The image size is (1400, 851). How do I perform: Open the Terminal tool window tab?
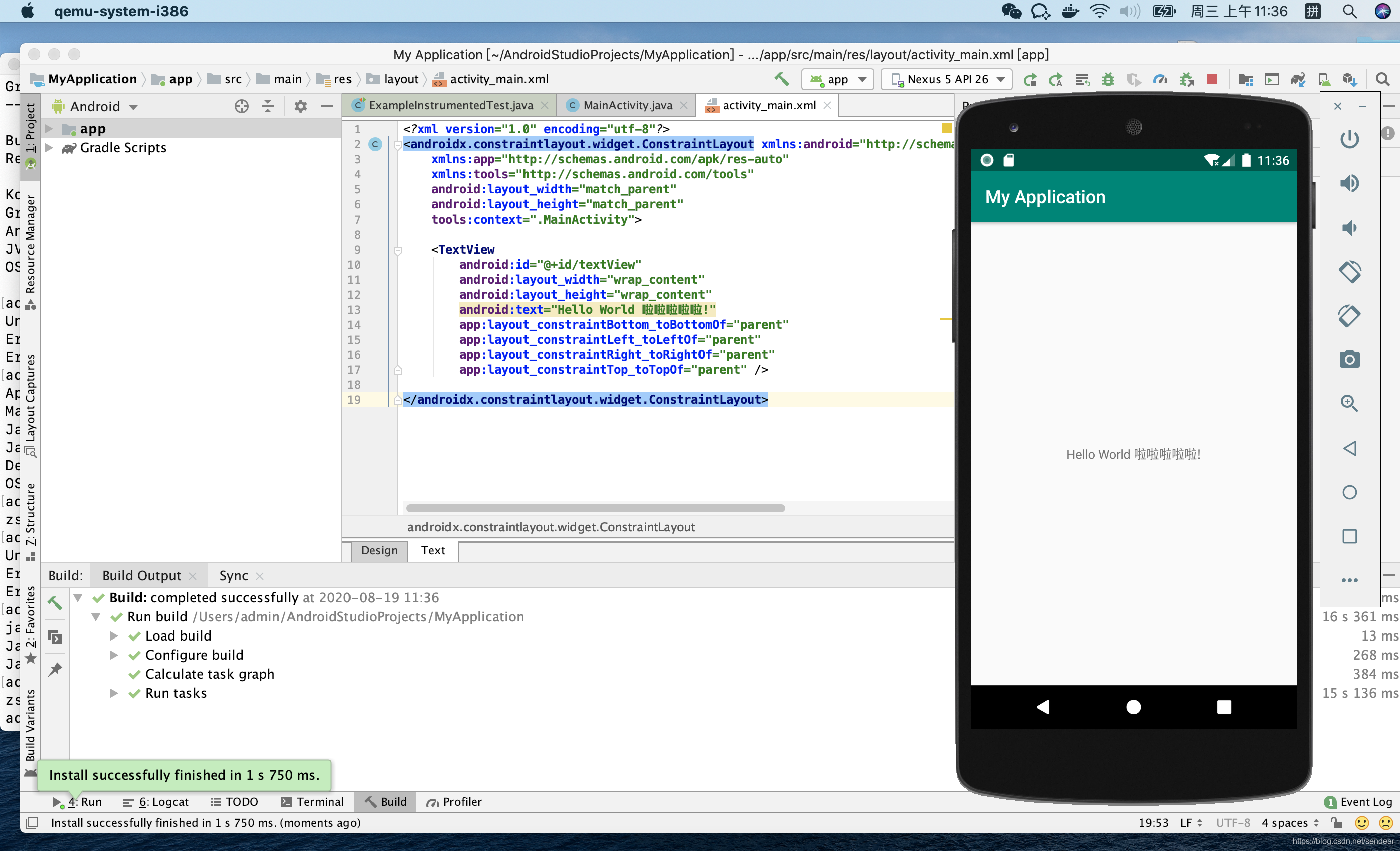pos(312,801)
